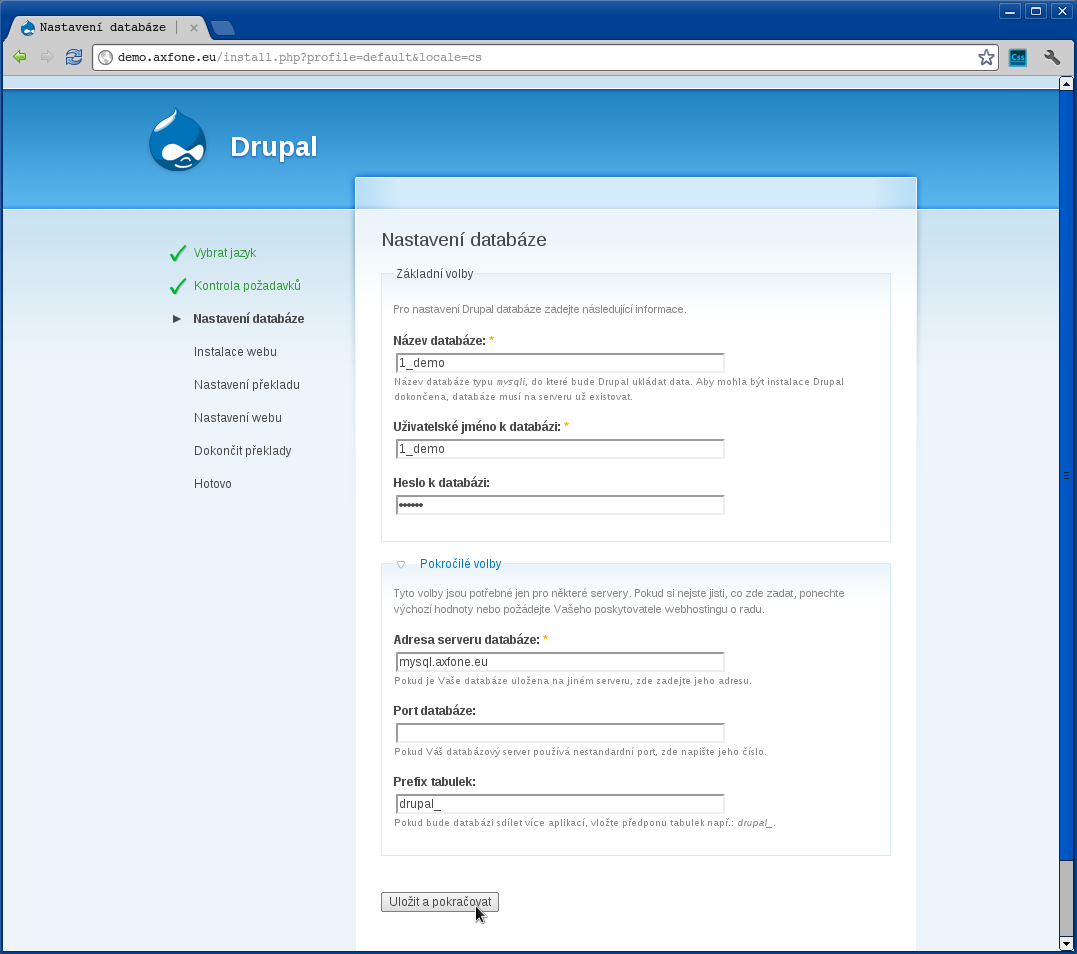
Task: Click the Drupal drop logo
Action: coord(177,142)
